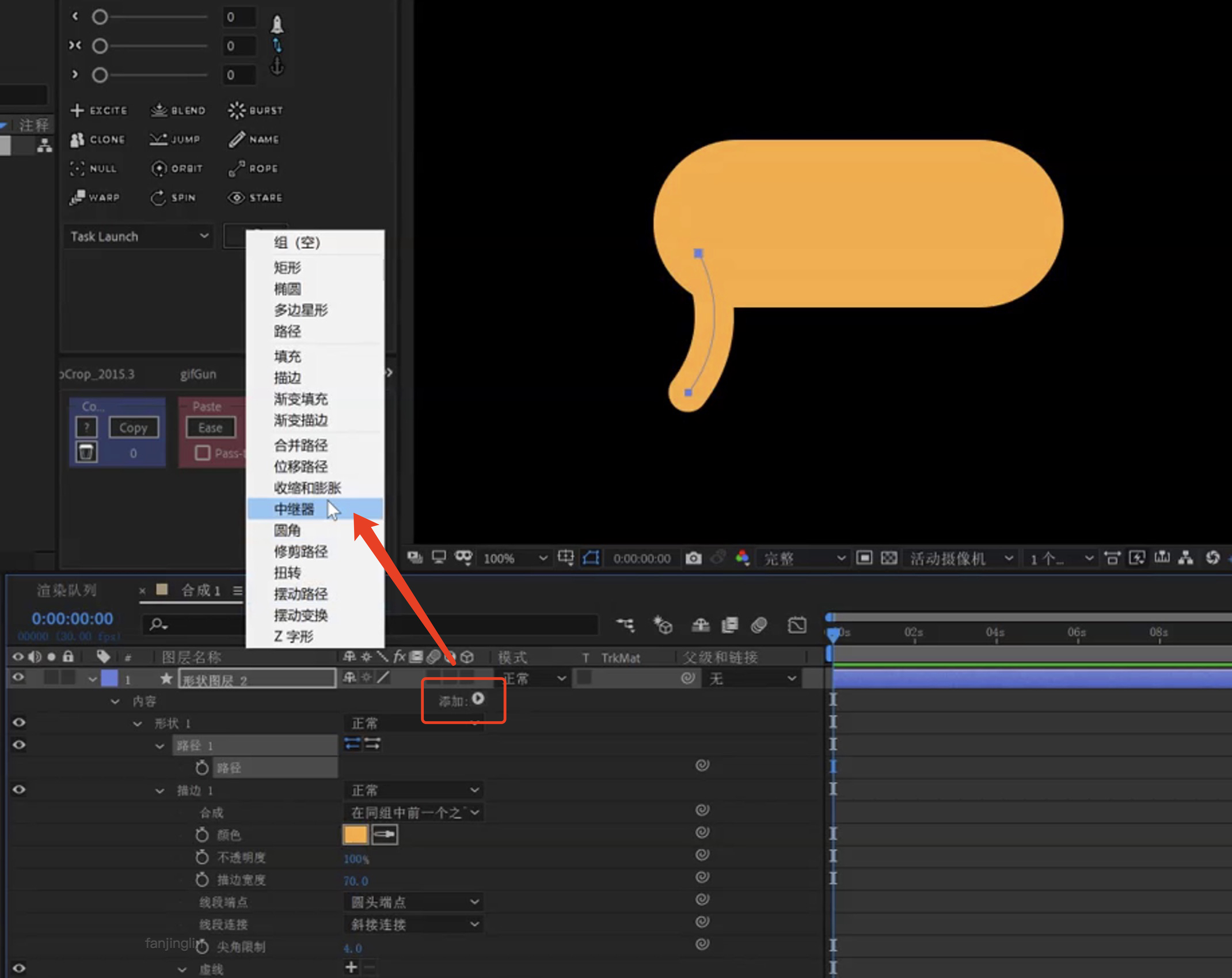Click the Ease paste button
1232x978 pixels.
[x=211, y=428]
